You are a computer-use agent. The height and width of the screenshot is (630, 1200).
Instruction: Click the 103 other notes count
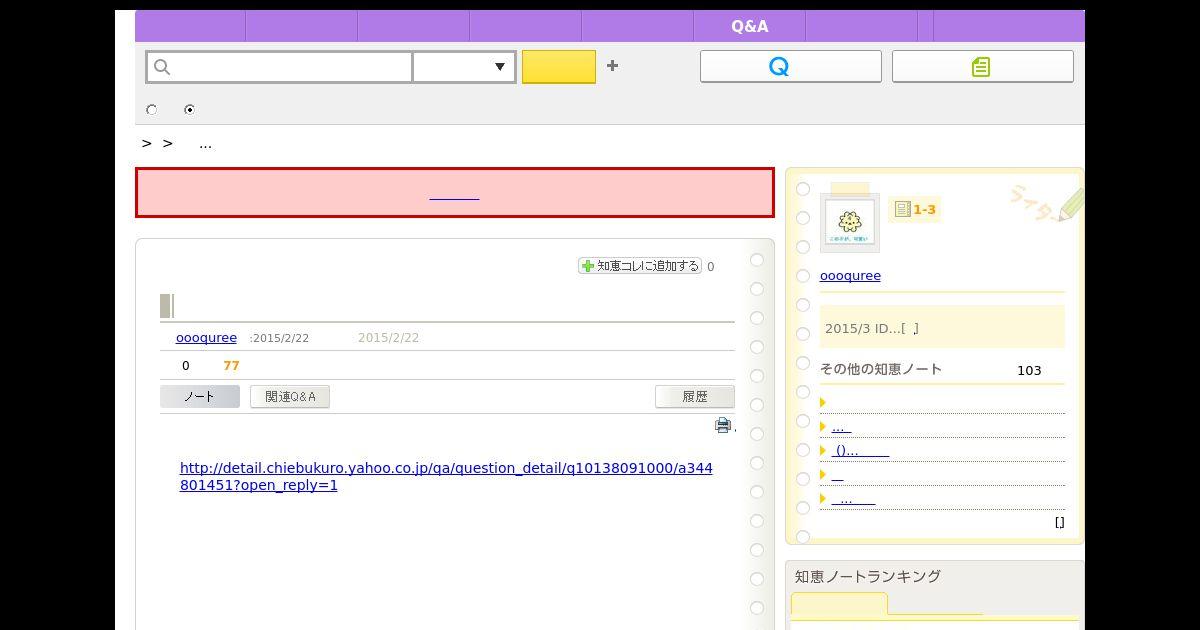point(1029,371)
